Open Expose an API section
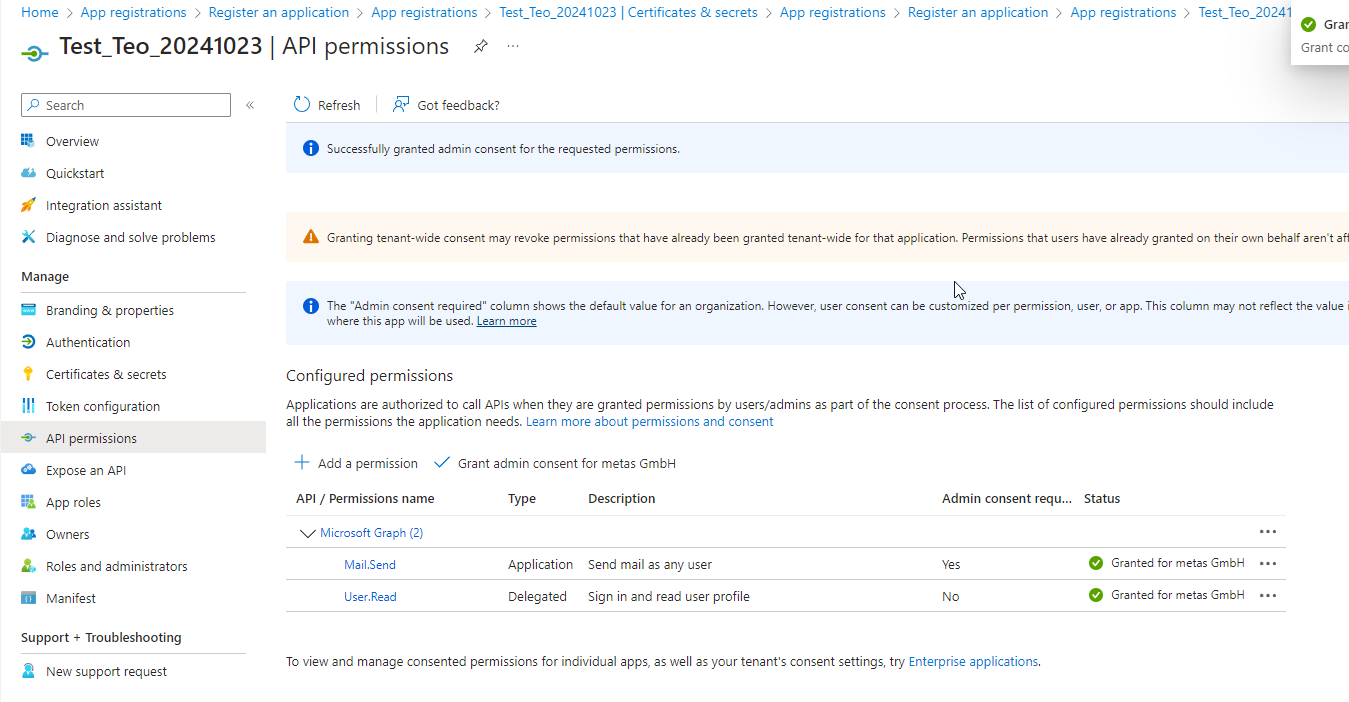Screen dimensions: 1349x702 pyautogui.click(x=86, y=470)
